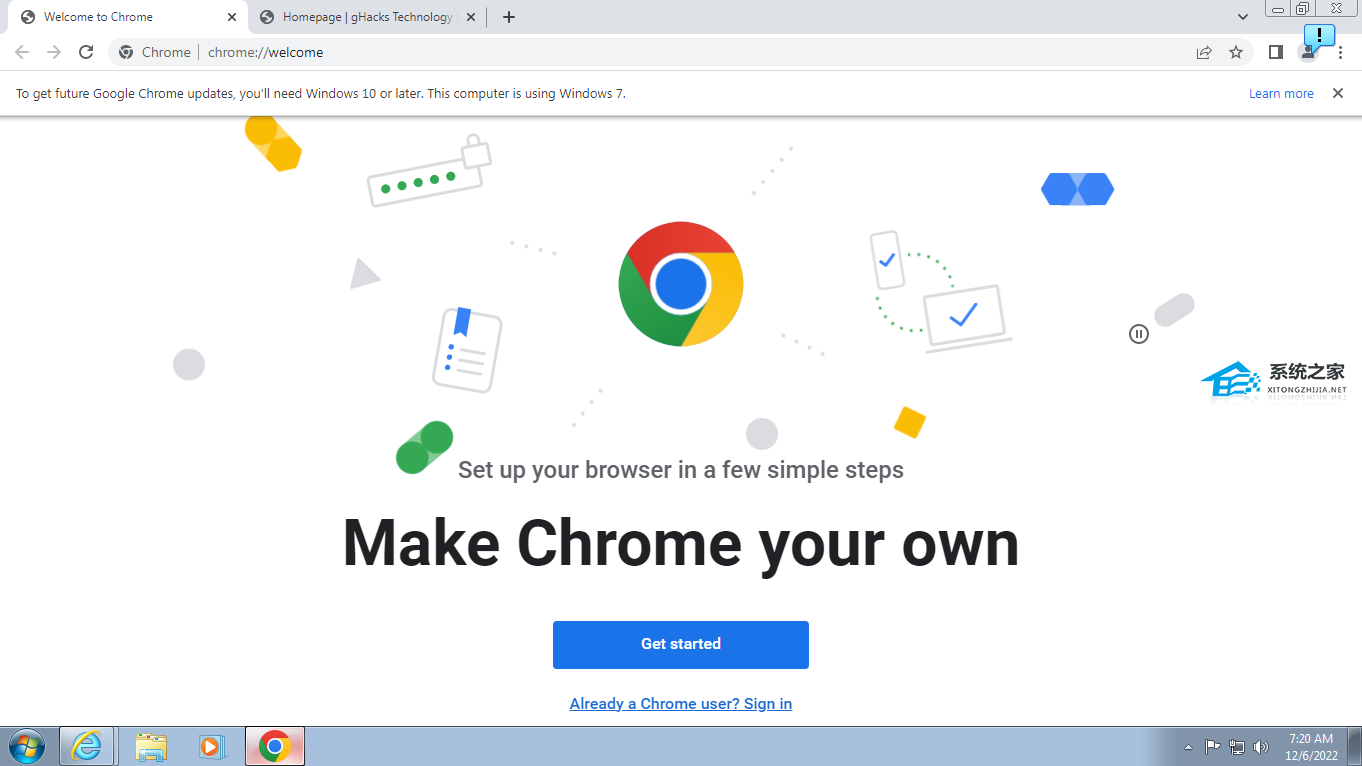Open Windows Media Player from the taskbar

[x=212, y=746]
